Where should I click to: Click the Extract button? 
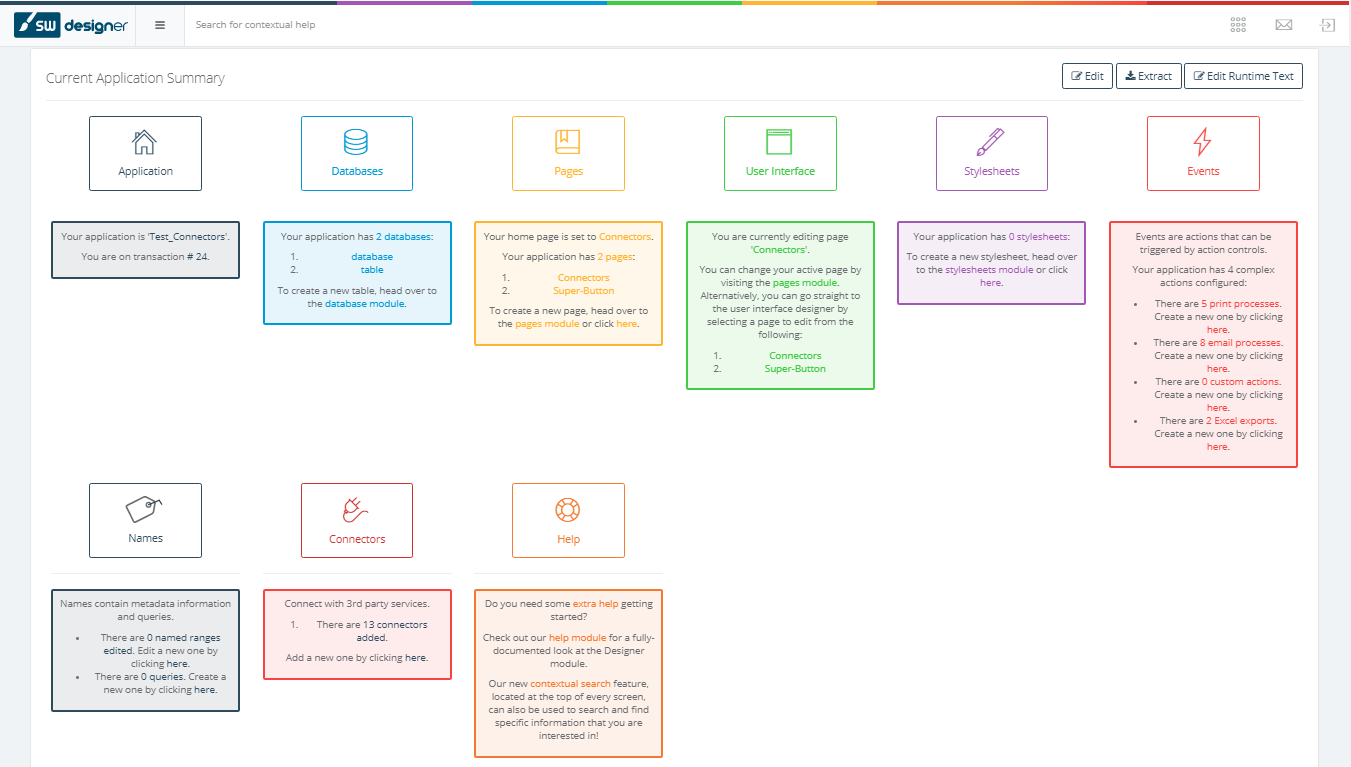pos(1148,76)
